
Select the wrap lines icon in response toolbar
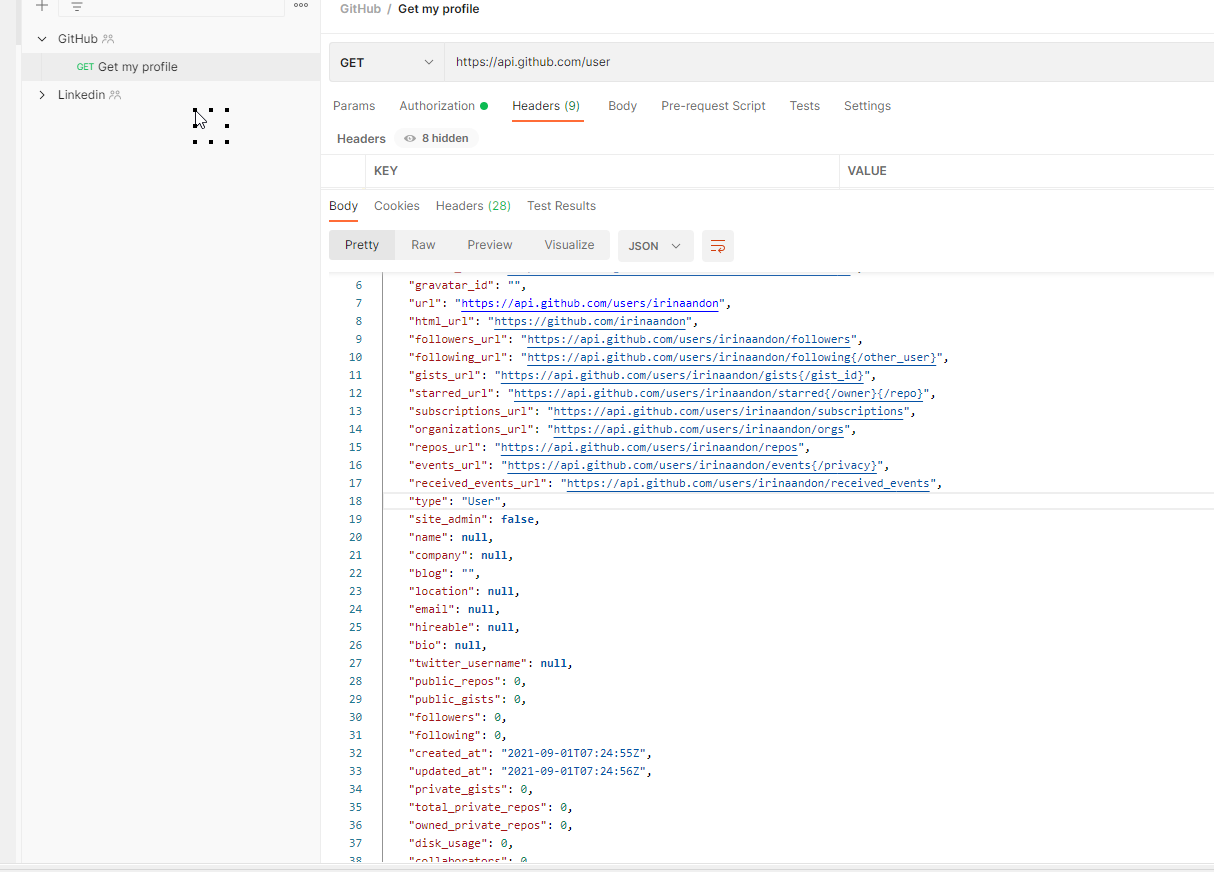click(x=717, y=245)
